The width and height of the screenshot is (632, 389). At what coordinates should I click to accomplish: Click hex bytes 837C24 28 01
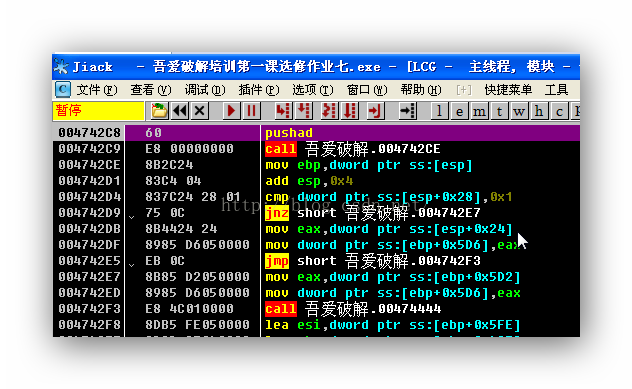[x=193, y=197]
